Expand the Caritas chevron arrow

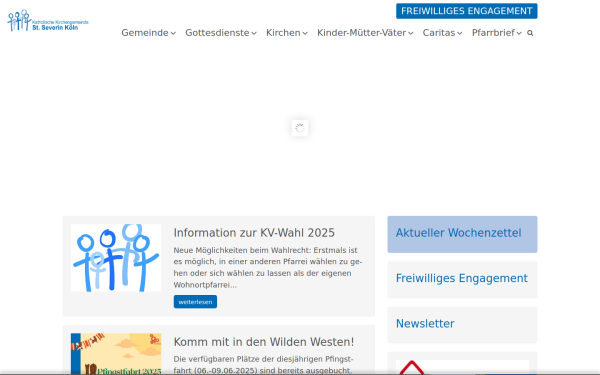(460, 33)
